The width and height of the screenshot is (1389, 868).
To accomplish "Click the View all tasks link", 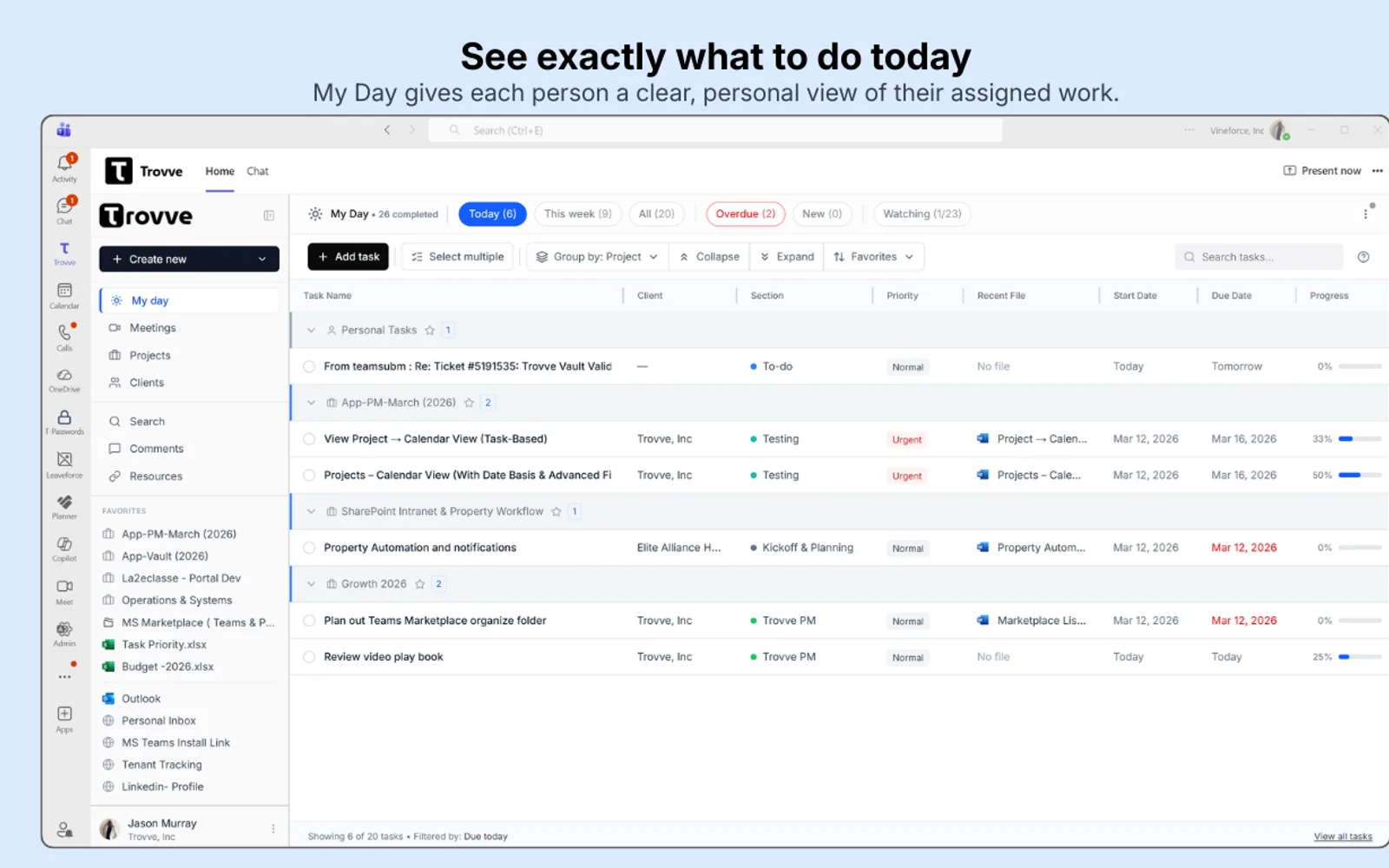I will (x=1343, y=837).
